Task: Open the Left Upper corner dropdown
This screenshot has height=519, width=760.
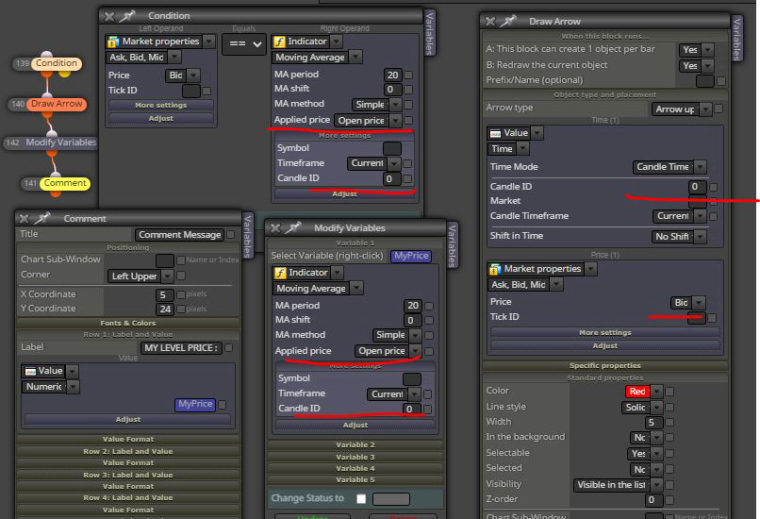Action: 140,276
